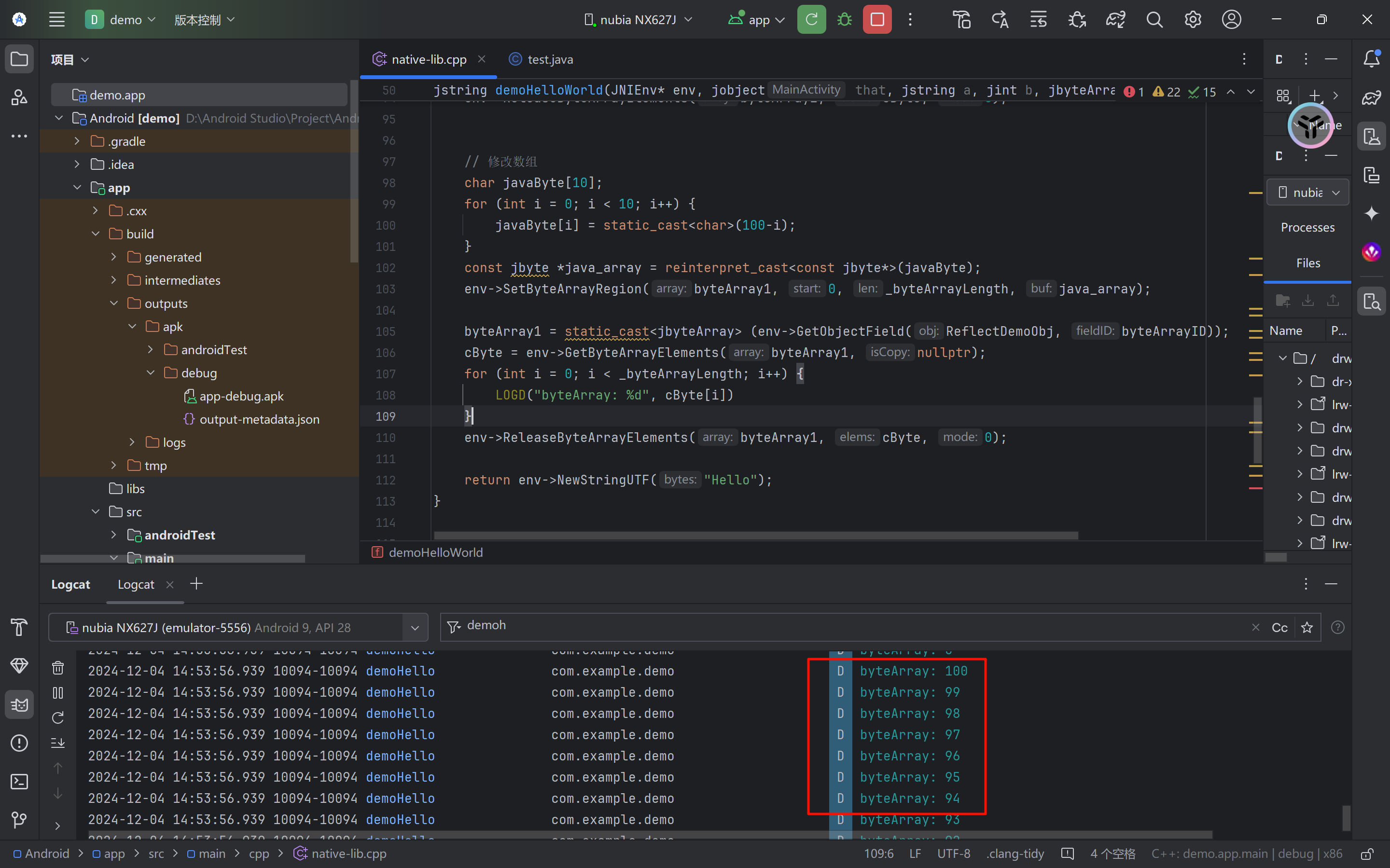Image resolution: width=1390 pixels, height=868 pixels.
Task: Toggle favorite star for Logcat filter
Action: (x=1307, y=627)
